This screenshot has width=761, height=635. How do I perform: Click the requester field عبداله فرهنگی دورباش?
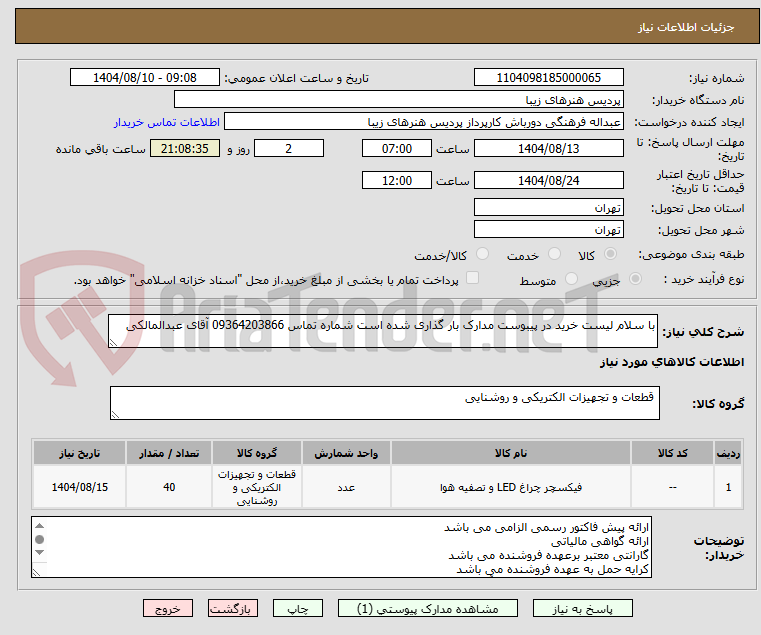click(x=424, y=122)
